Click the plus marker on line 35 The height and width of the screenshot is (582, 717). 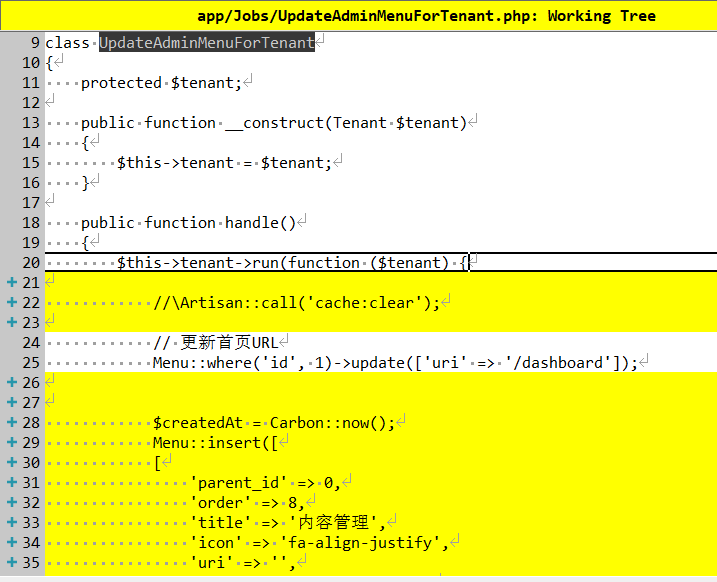click(12, 562)
